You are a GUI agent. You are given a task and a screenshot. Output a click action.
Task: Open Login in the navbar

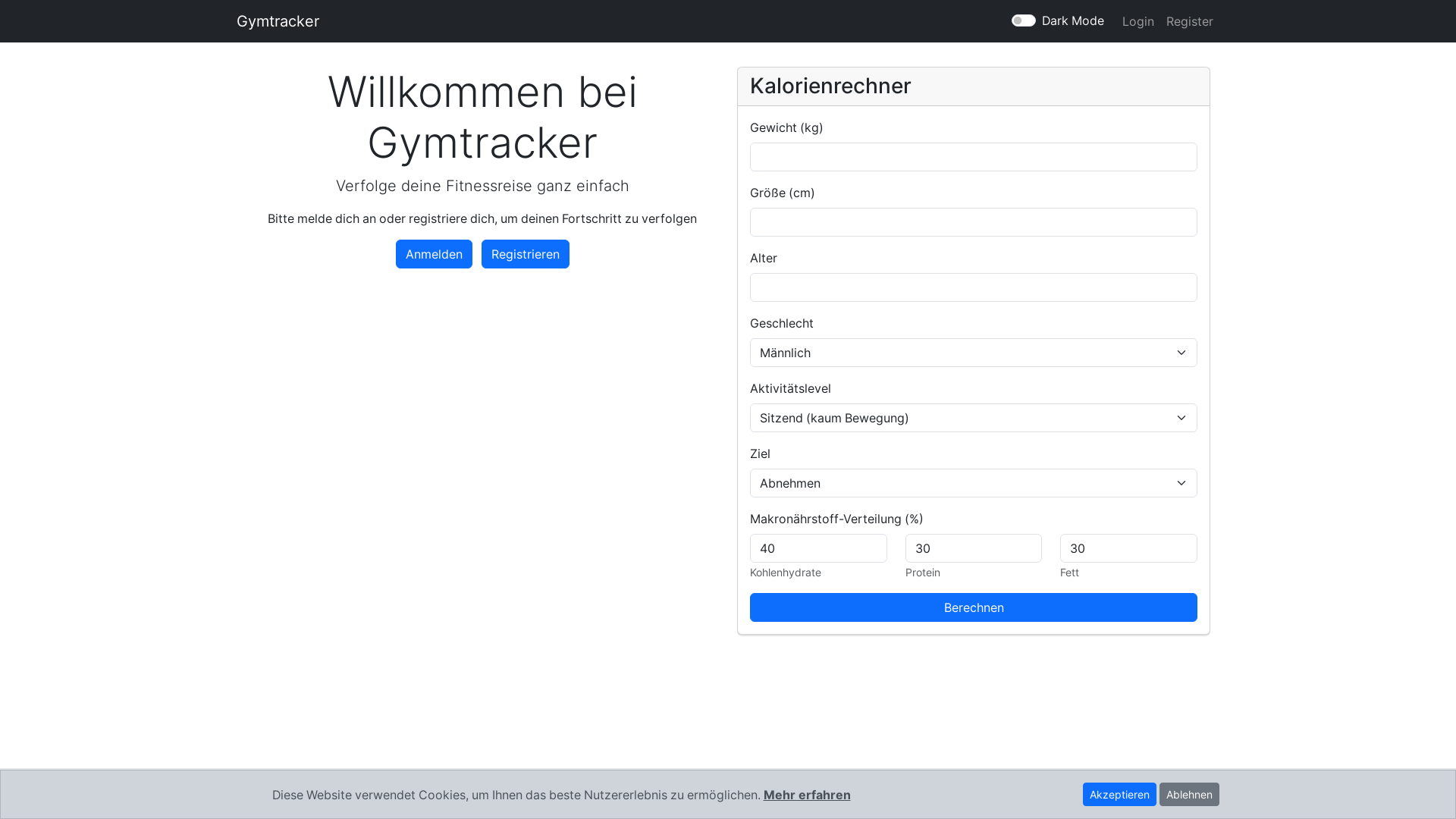coord(1137,21)
